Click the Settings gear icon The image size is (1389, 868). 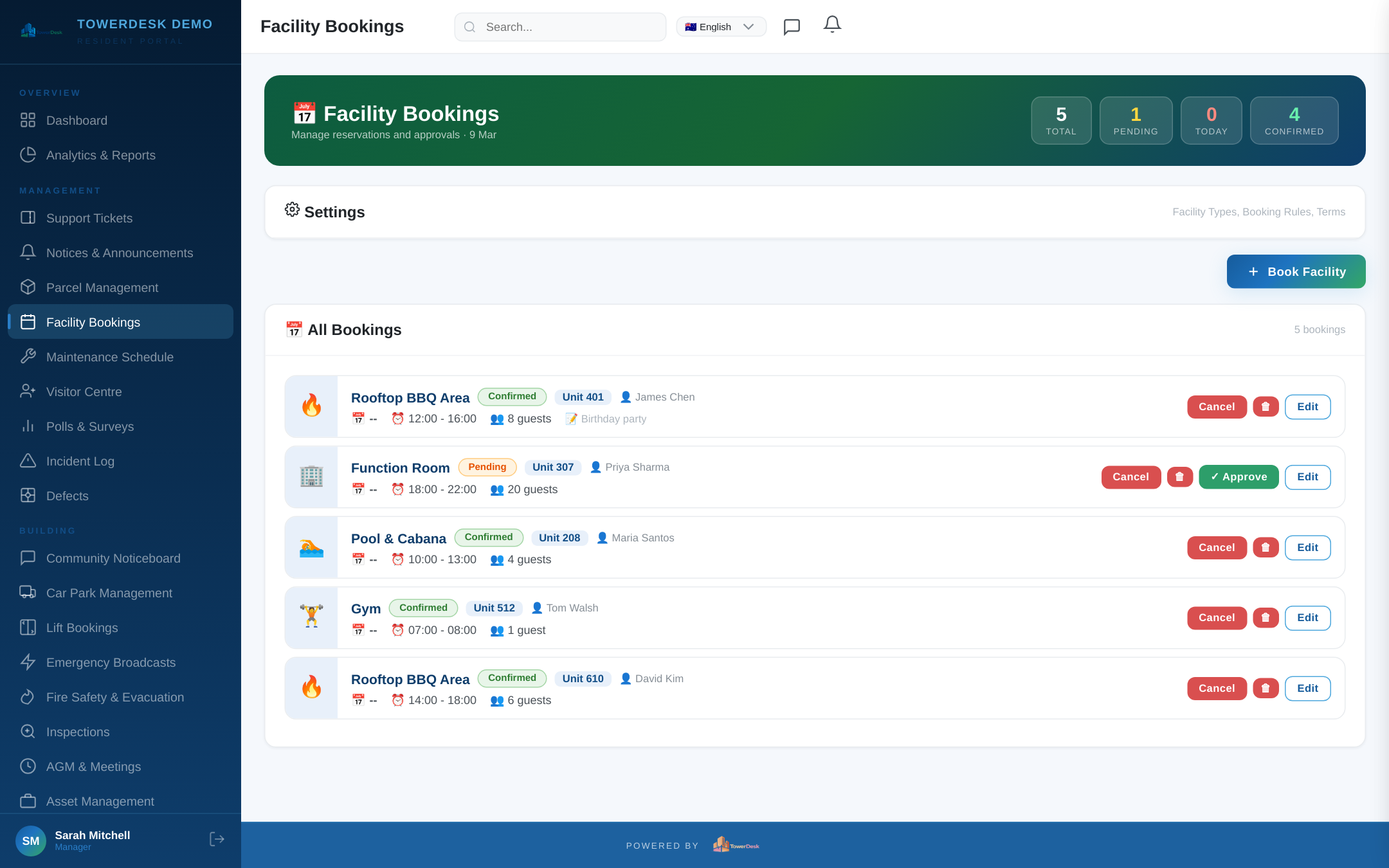tap(293, 210)
